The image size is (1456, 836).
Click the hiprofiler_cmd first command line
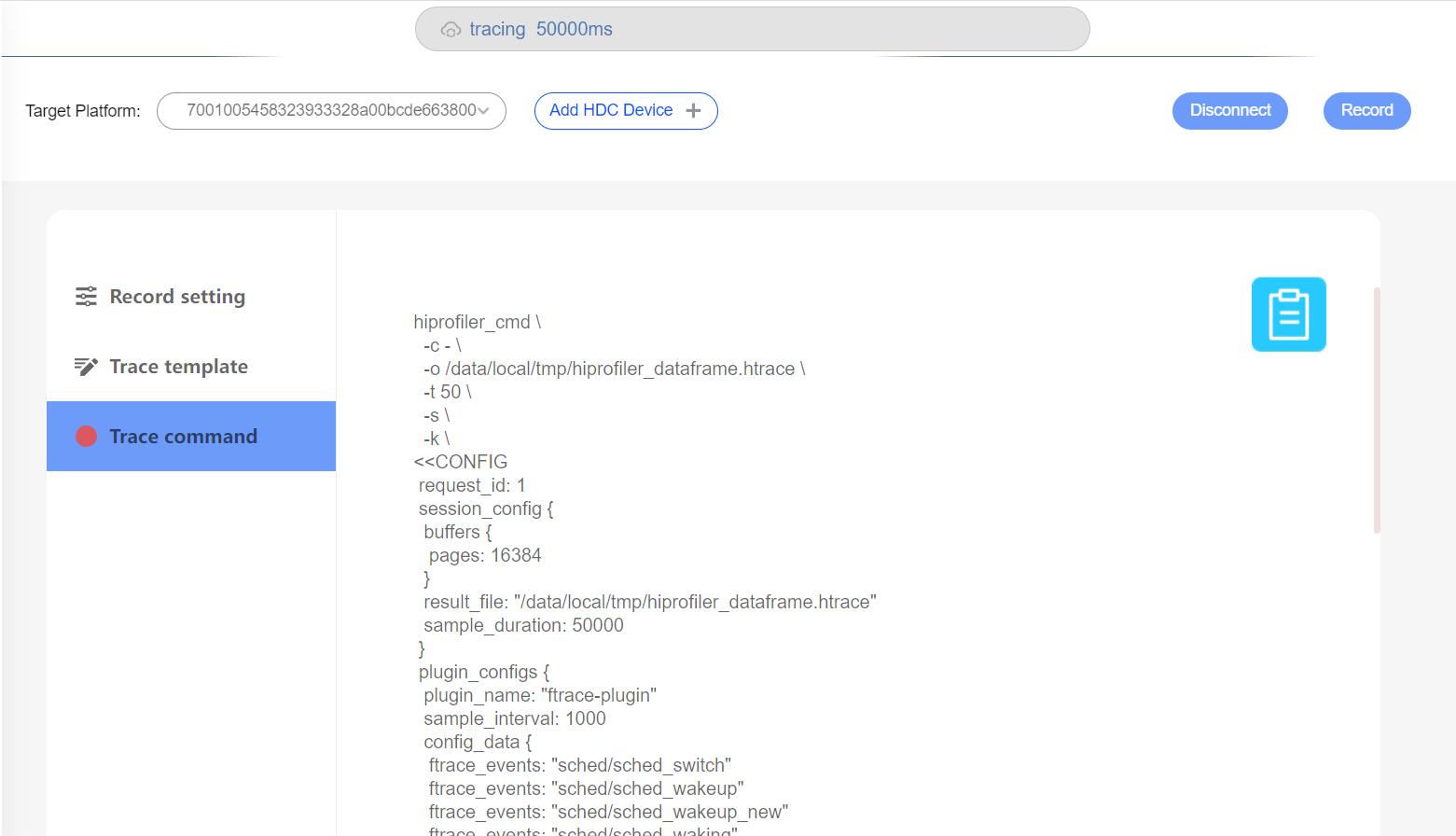click(x=477, y=322)
